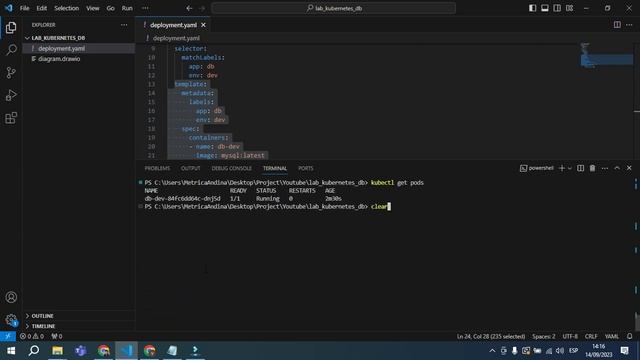Click the remote window indicator in status bar
Image resolution: width=640 pixels, height=360 pixels.
tap(8, 336)
